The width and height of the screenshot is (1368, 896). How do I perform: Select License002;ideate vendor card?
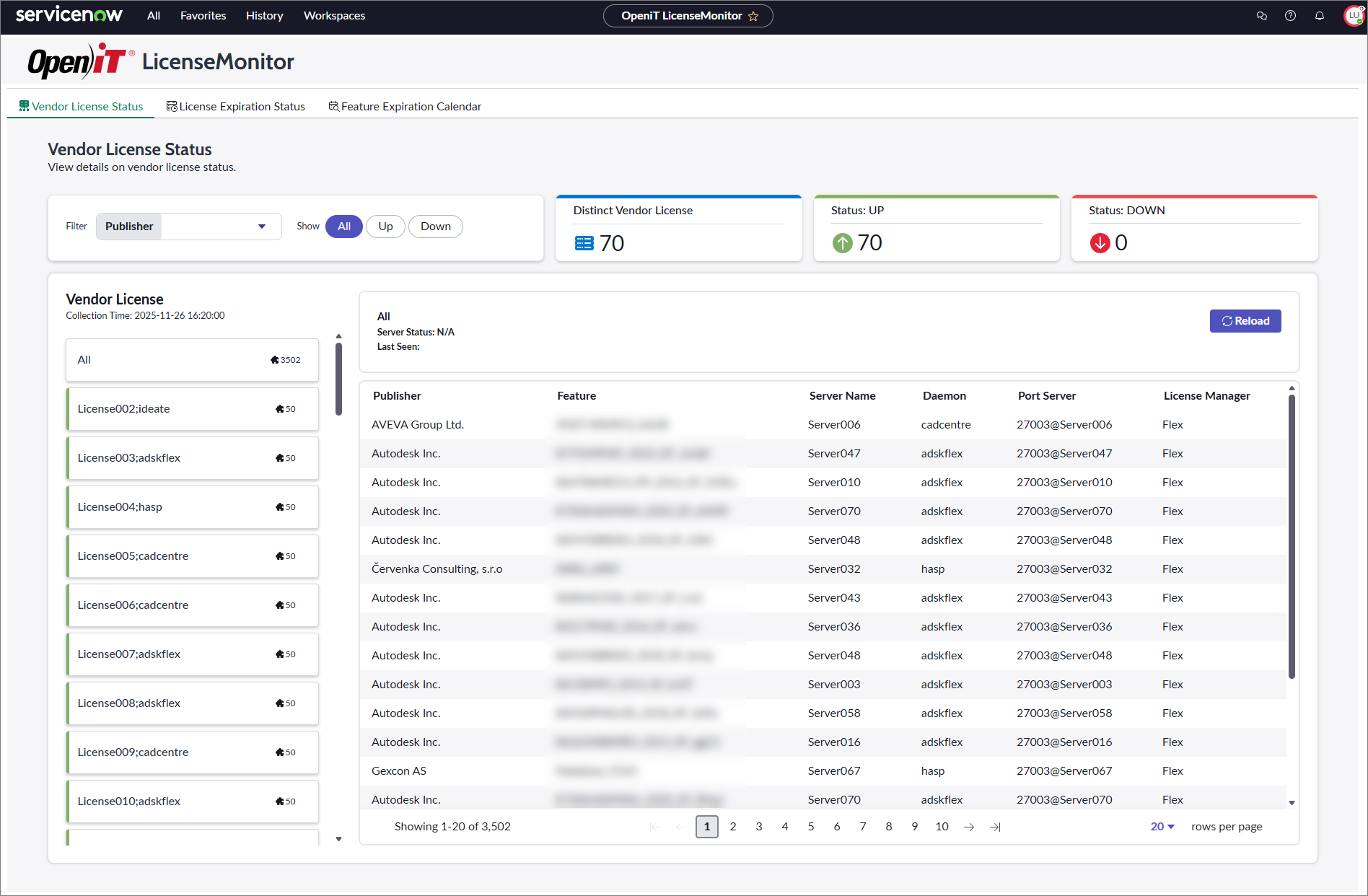coord(192,409)
